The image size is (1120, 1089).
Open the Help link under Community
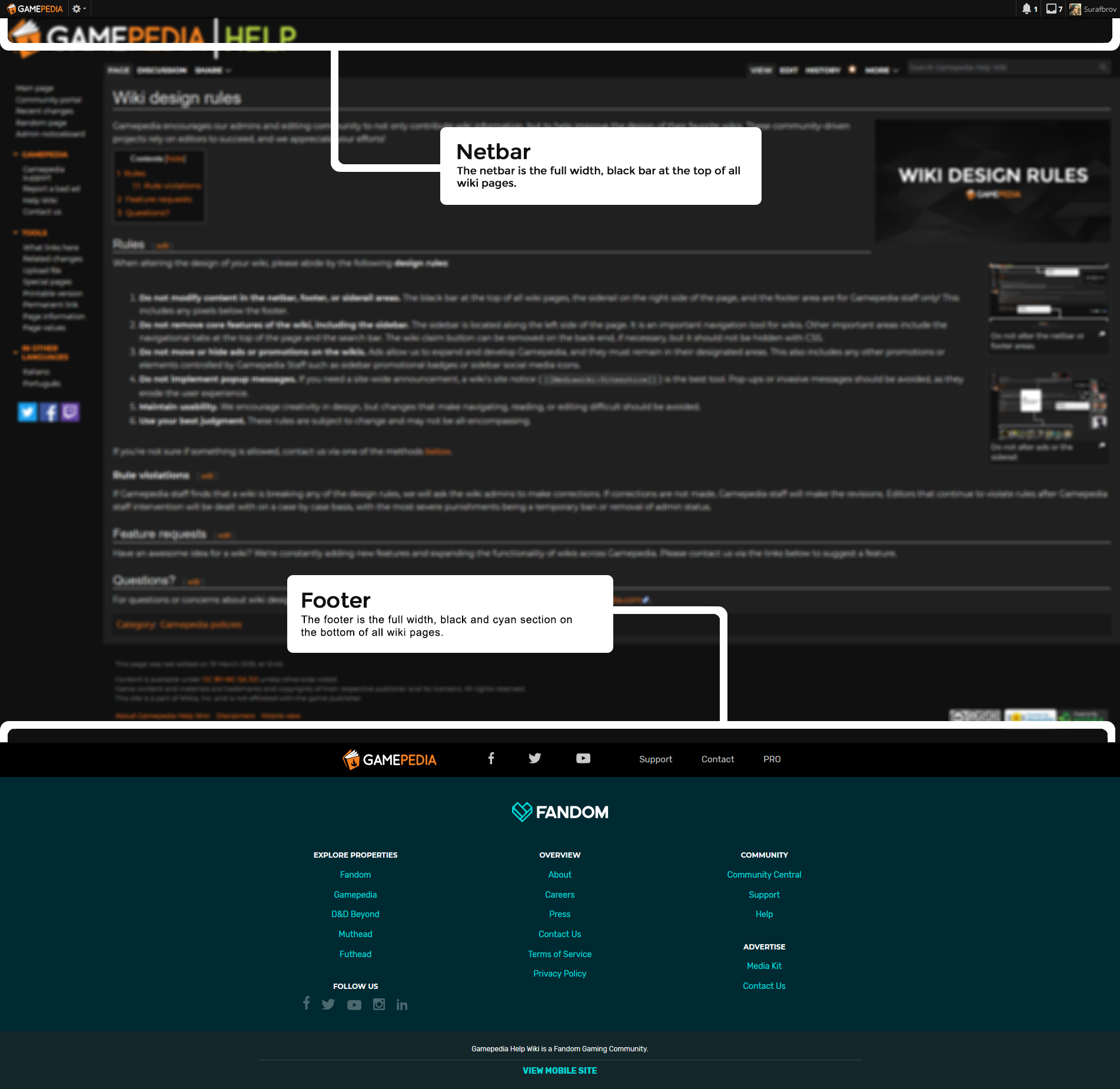point(764,914)
